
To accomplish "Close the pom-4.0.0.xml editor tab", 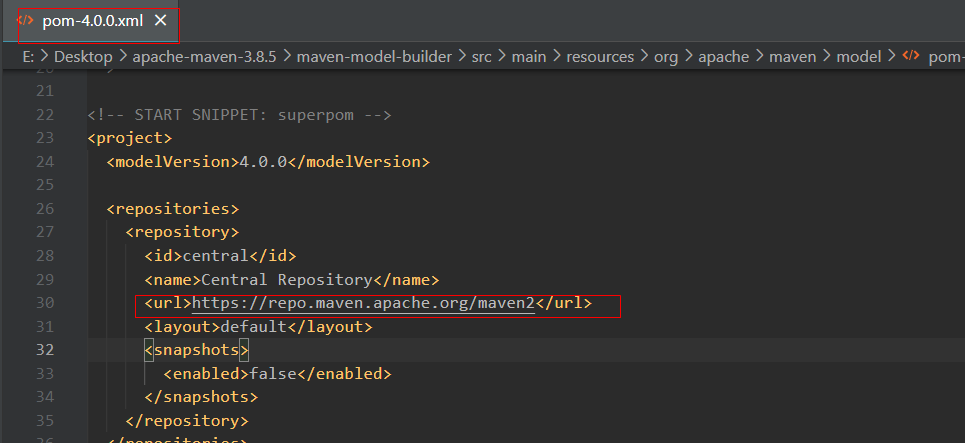I will (x=160, y=20).
